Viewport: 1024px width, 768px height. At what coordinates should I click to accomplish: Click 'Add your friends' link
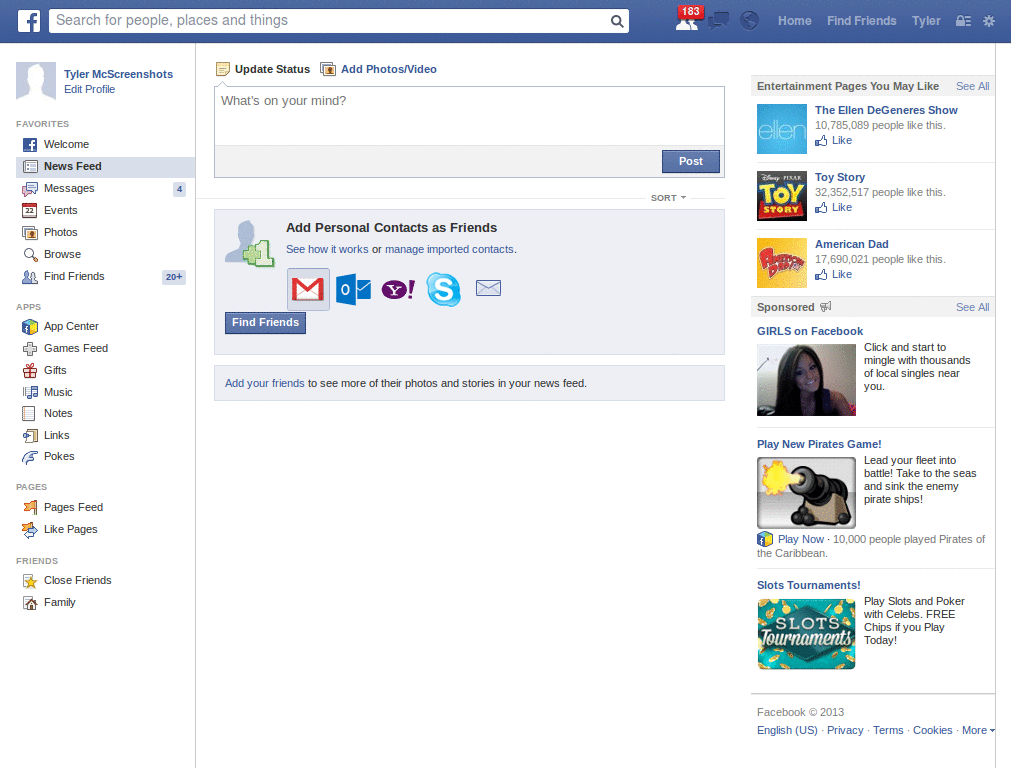click(264, 383)
